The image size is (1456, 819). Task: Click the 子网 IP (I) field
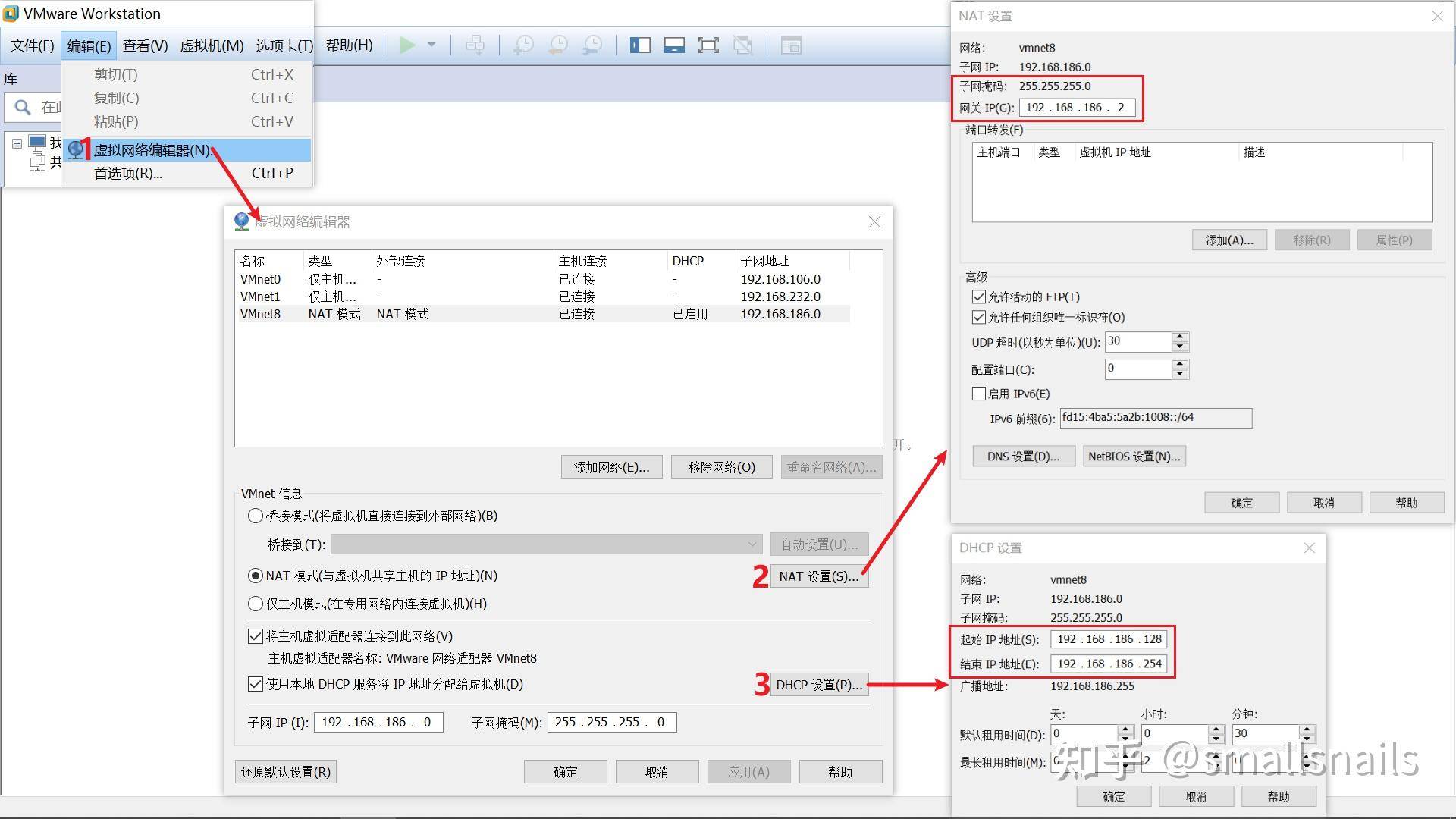click(x=378, y=722)
